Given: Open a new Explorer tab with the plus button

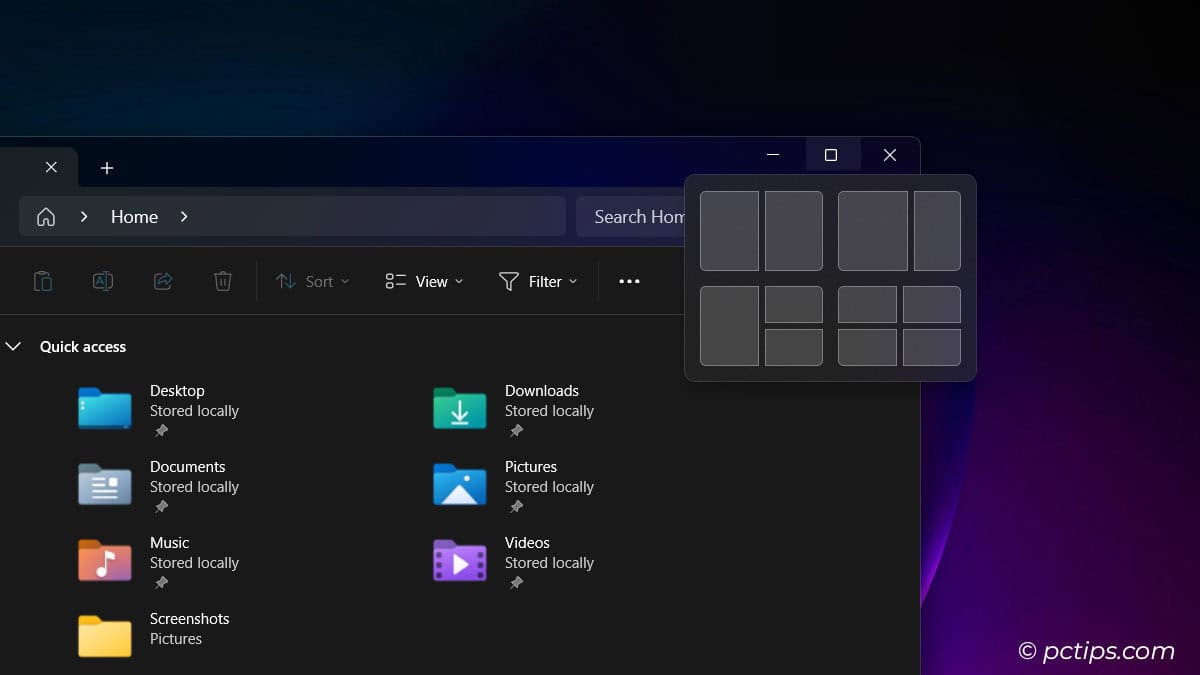Looking at the screenshot, I should (x=107, y=168).
